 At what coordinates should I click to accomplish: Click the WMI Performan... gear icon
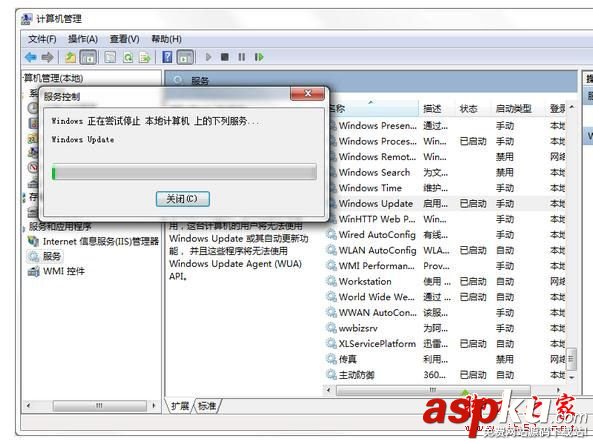click(x=332, y=265)
